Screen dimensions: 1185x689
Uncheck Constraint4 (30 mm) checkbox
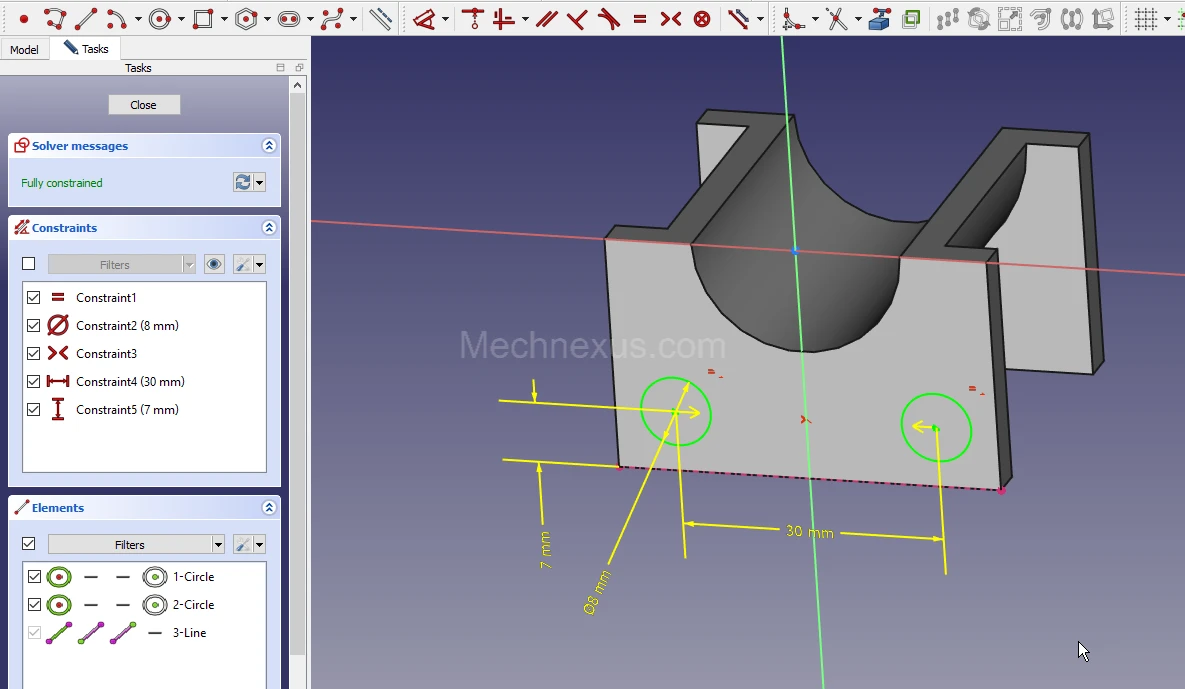coord(34,382)
